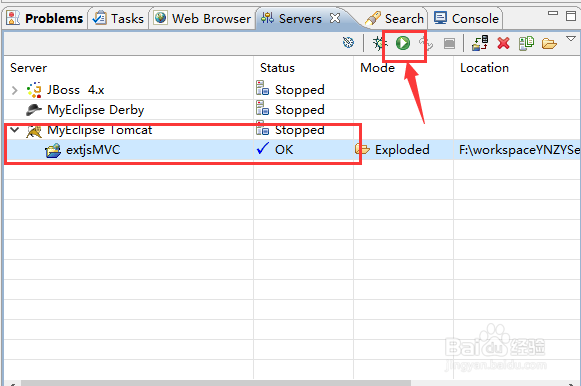581x386 pixels.
Task: Open the Tasks tab
Action: [118, 19]
